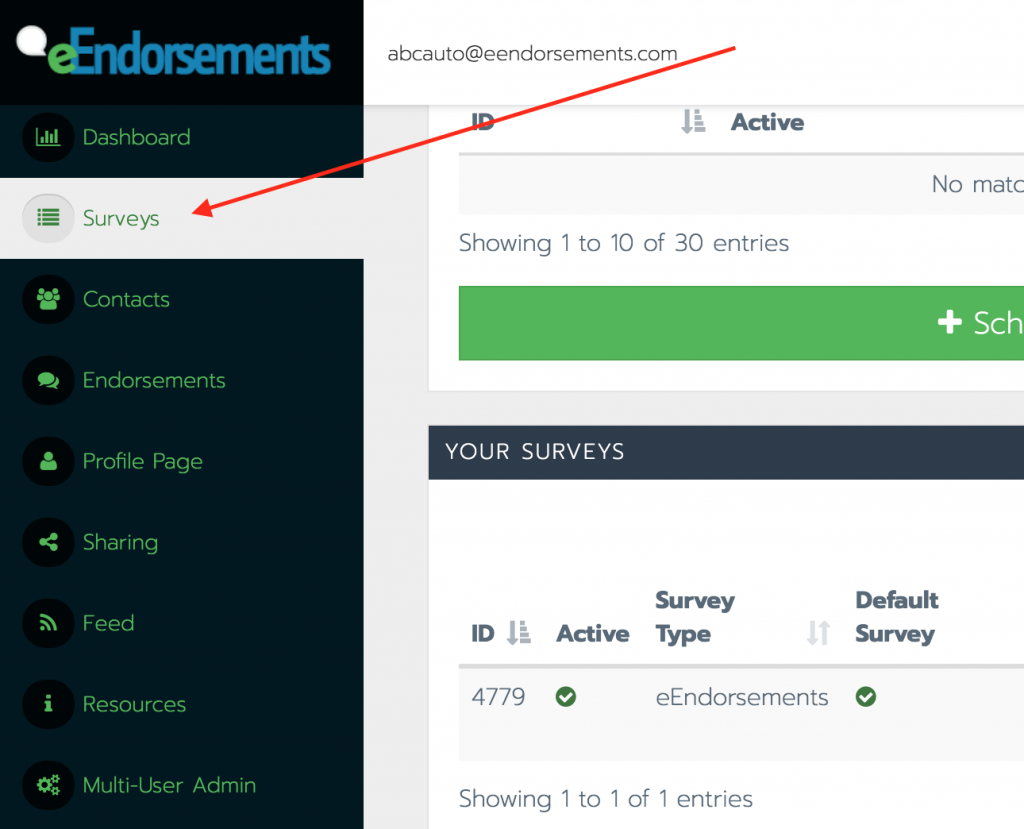
Task: Click the Default Survey column header
Action: click(x=897, y=617)
